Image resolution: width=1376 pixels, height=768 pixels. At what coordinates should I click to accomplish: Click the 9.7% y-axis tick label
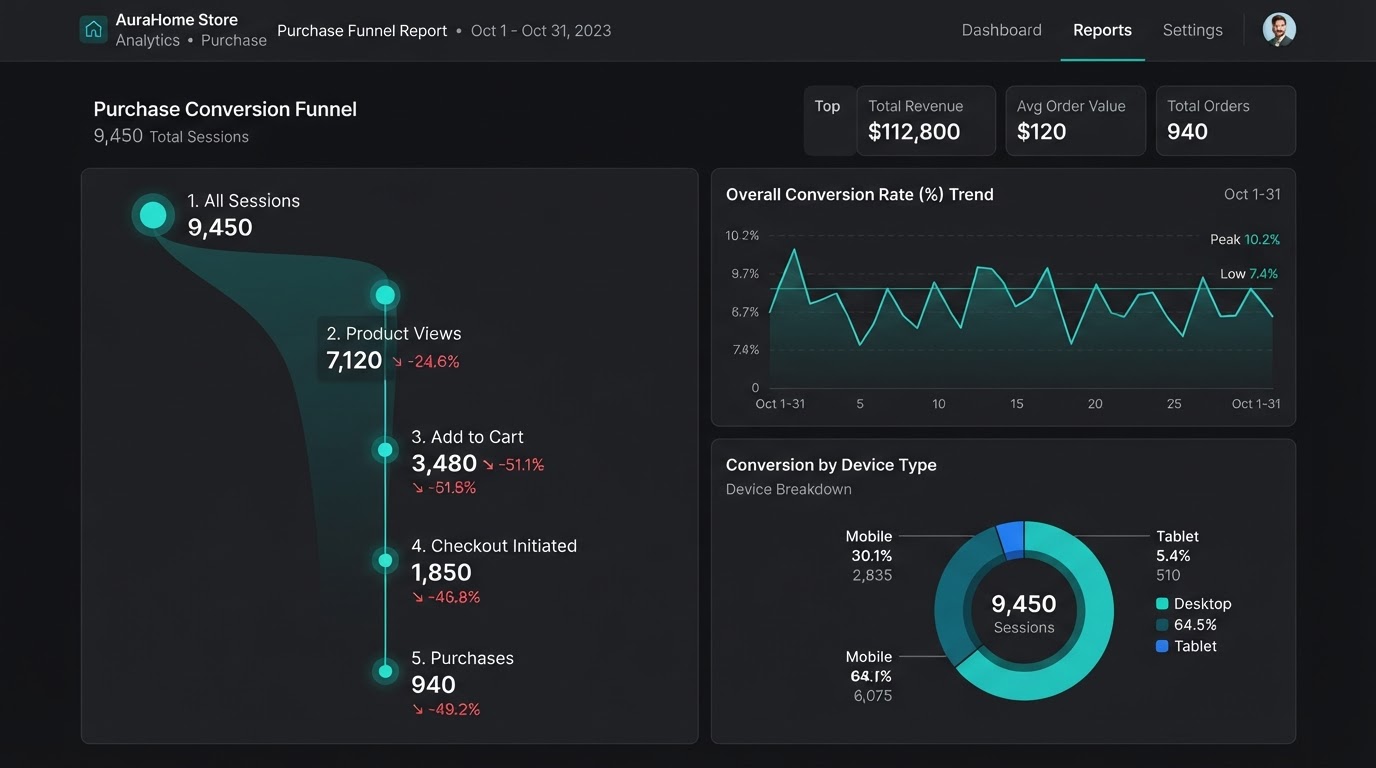pos(745,273)
